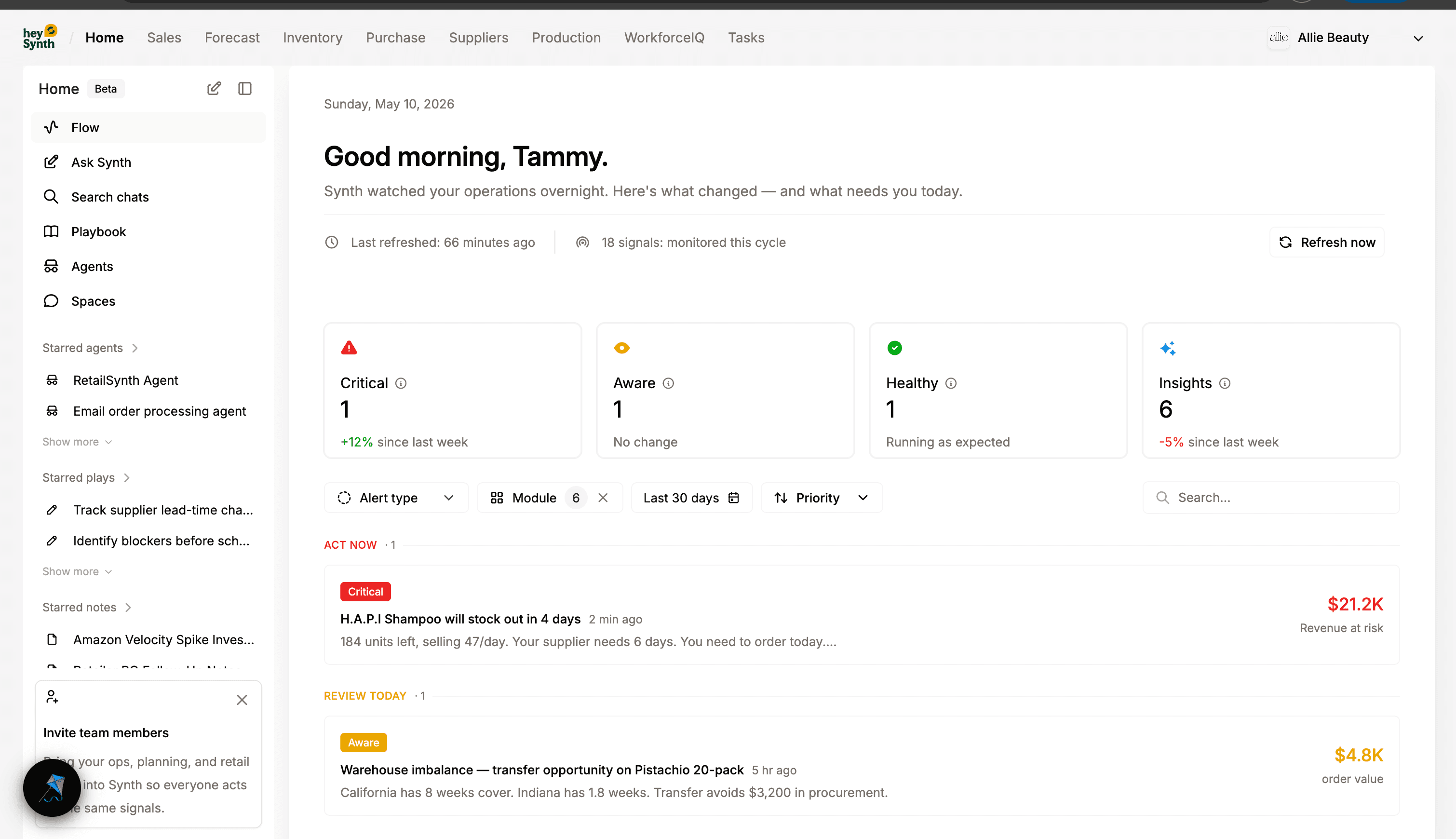Open the Priority sort dropdown

coord(822,497)
